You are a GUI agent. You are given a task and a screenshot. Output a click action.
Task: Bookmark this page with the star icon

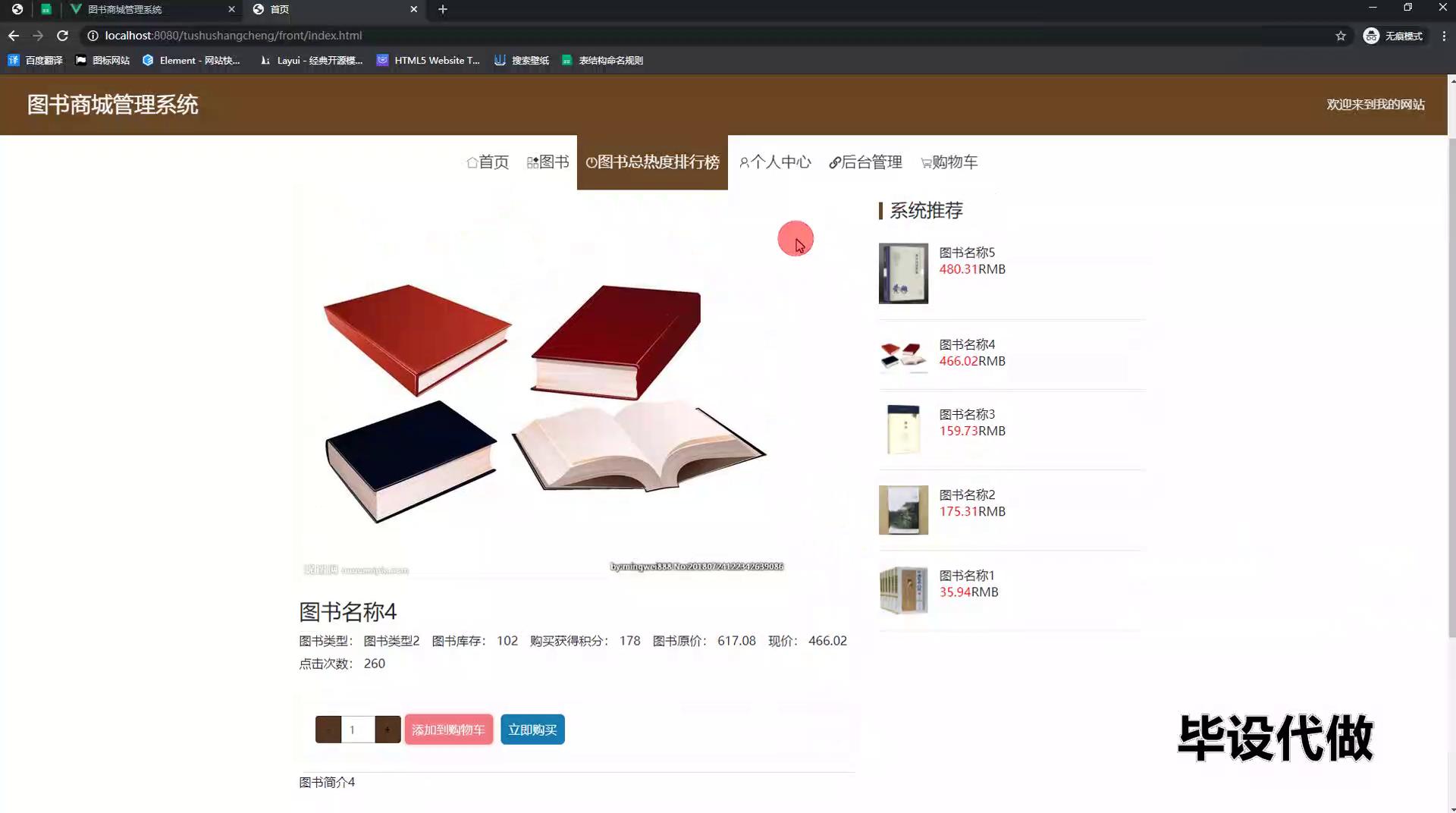pos(1340,36)
